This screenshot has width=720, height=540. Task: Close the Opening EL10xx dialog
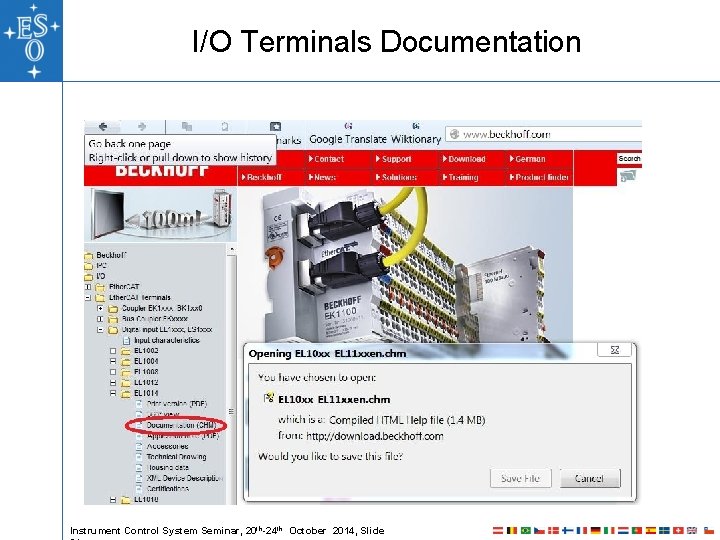pyautogui.click(x=614, y=350)
